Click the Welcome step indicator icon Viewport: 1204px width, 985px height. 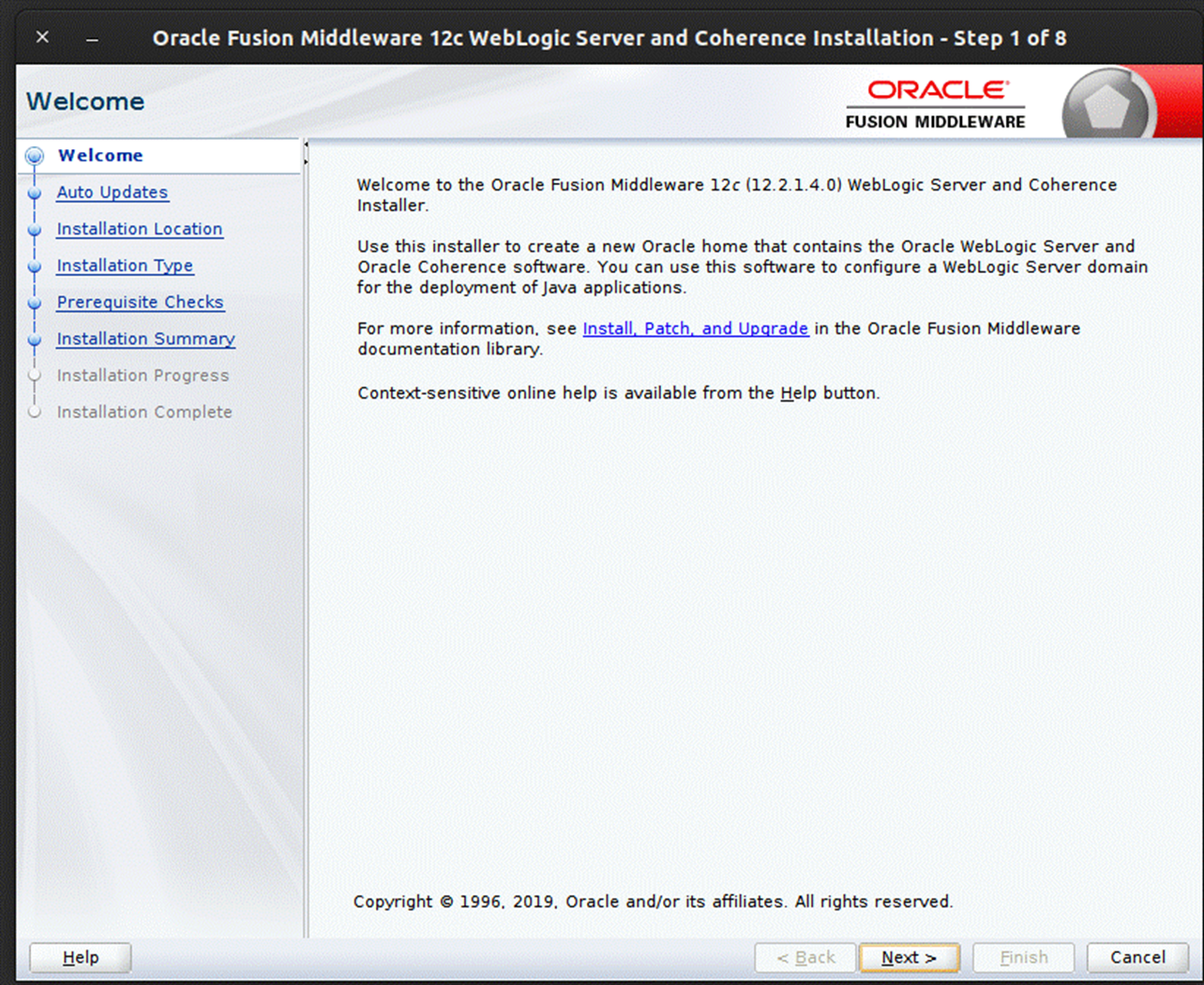tap(35, 156)
